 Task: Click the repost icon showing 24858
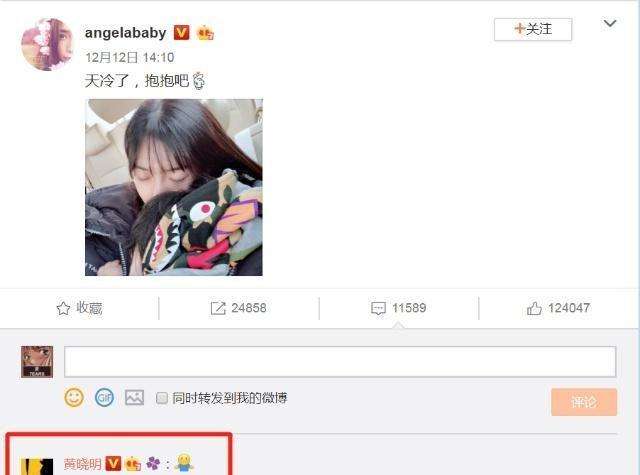218,308
